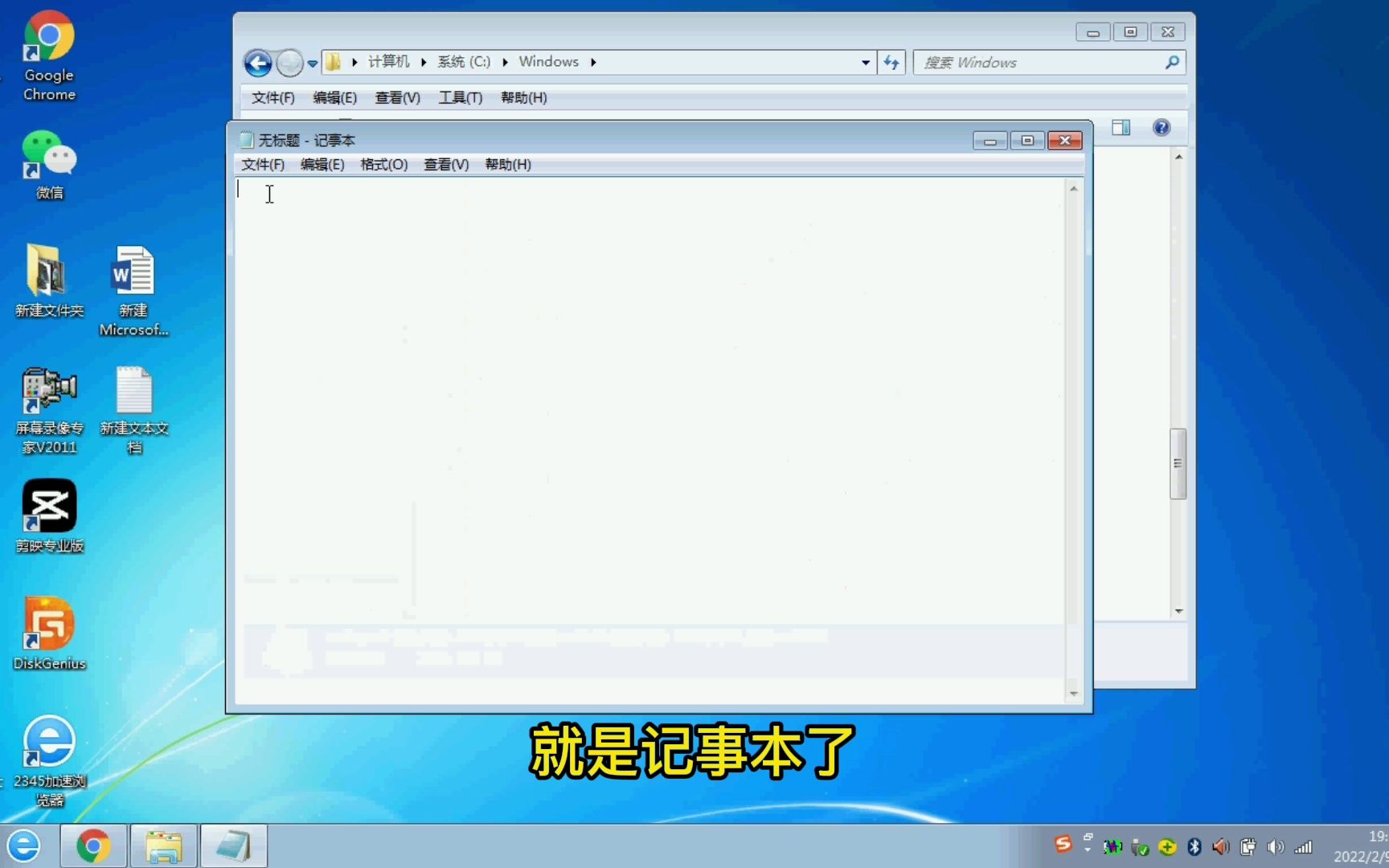
Task: Click the Explorer back arrow button
Action: tap(258, 63)
